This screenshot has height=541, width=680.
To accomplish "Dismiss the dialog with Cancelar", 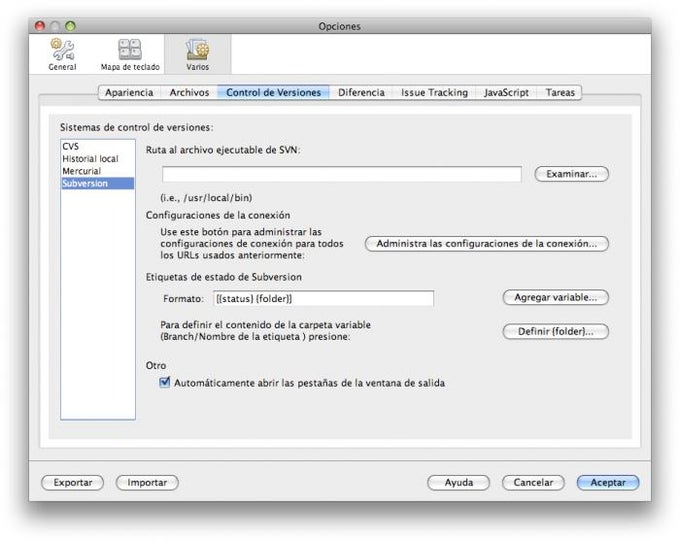I will (x=533, y=482).
